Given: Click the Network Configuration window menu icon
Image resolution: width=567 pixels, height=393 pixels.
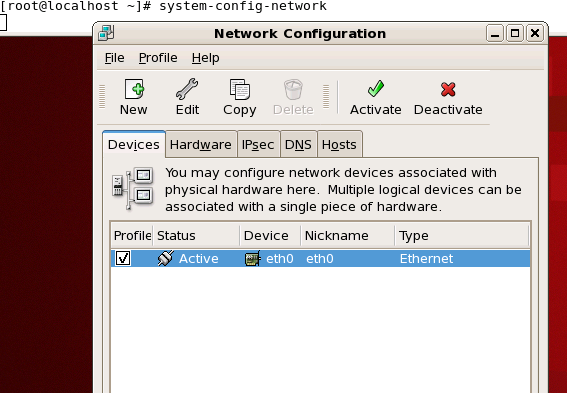Looking at the screenshot, I should pyautogui.click(x=106, y=33).
